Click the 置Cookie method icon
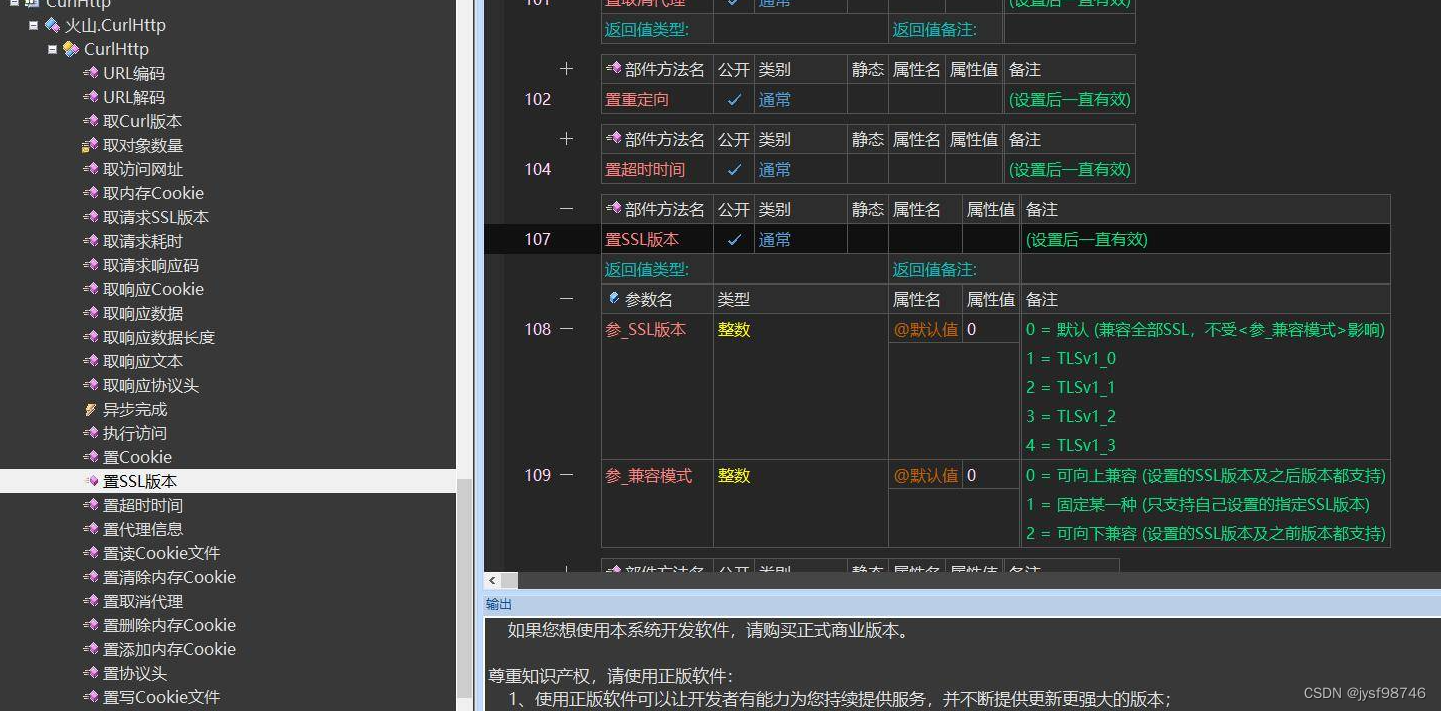 click(x=90, y=457)
